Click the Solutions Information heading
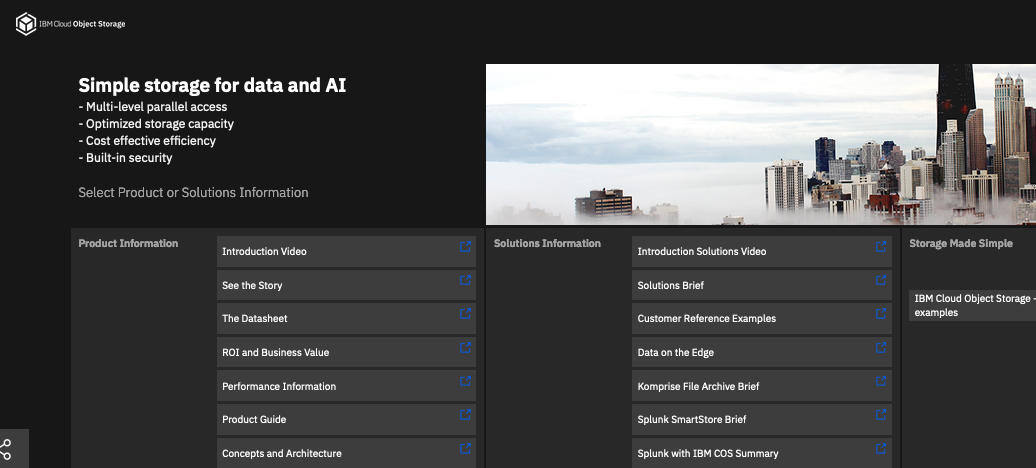 pos(547,243)
